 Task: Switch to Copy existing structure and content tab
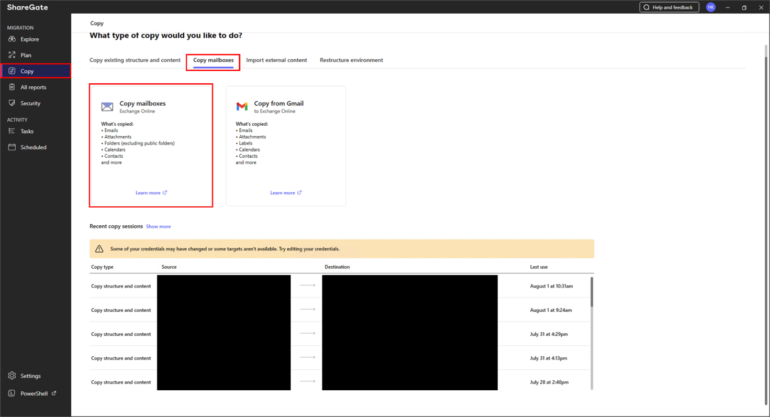pos(135,60)
